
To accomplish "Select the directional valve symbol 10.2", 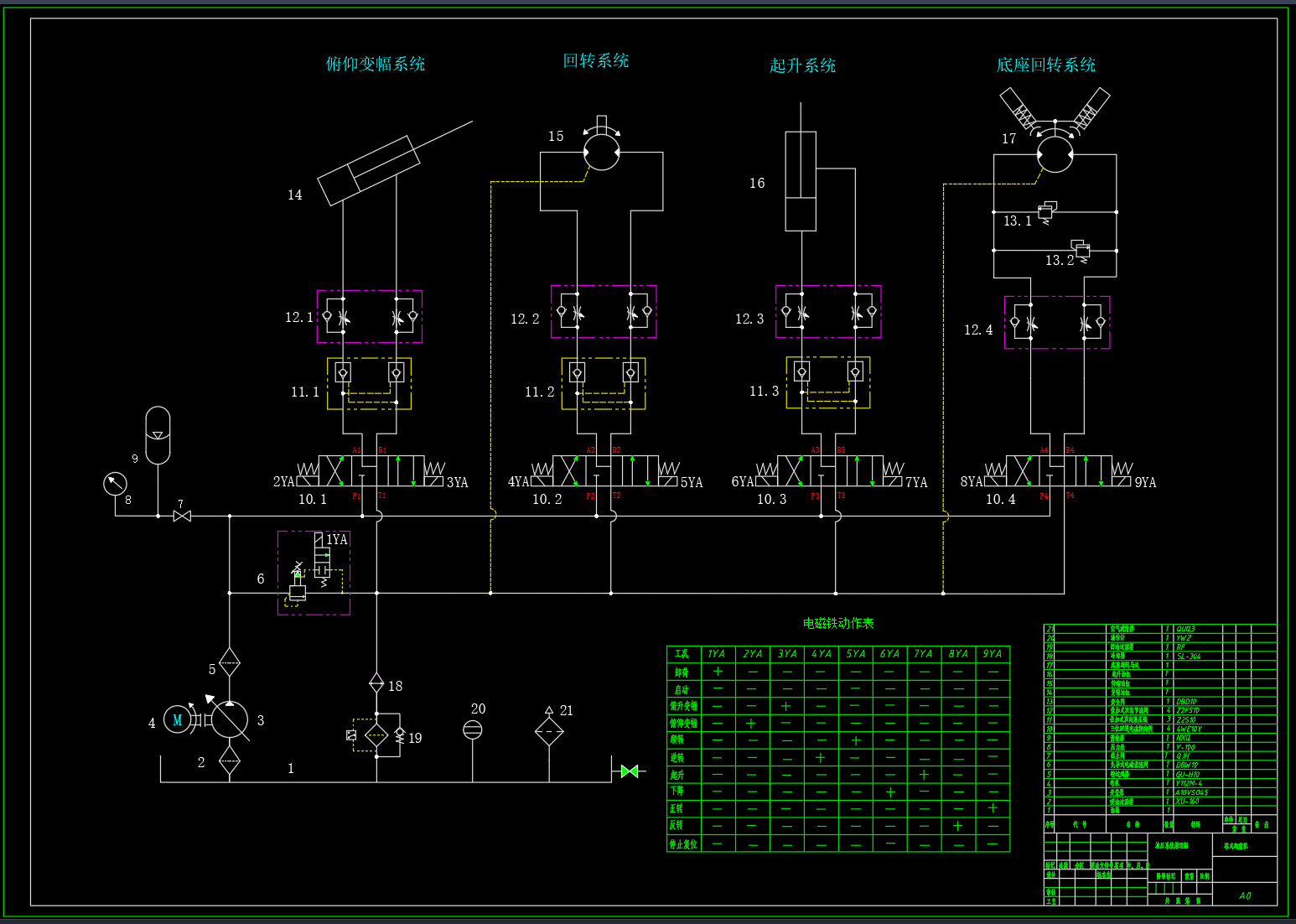I will (604, 471).
